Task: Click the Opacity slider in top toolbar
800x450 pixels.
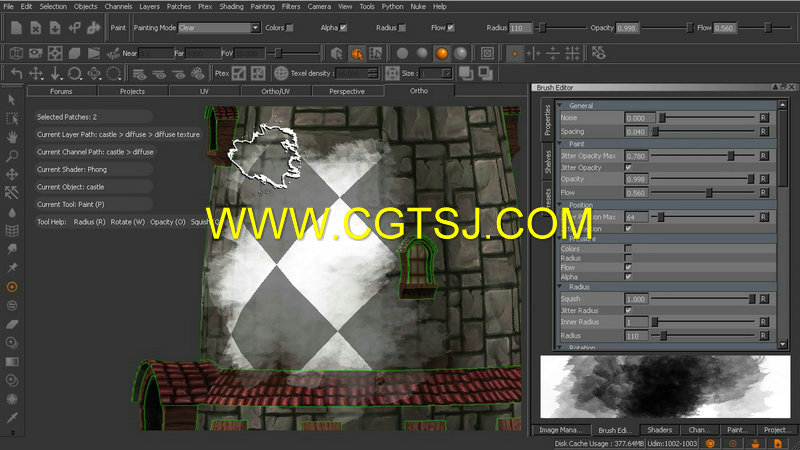Action: point(667,28)
